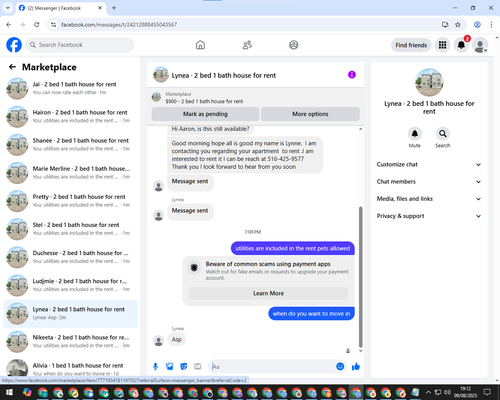This screenshot has height=400, width=500.
Task: Bookmark this page with the star icon
Action: (458, 25)
